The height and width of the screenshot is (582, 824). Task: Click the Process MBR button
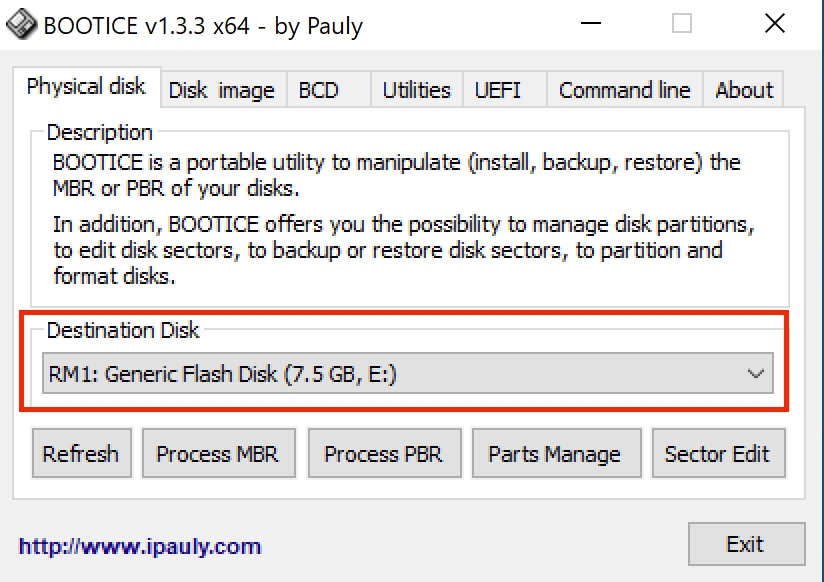217,454
